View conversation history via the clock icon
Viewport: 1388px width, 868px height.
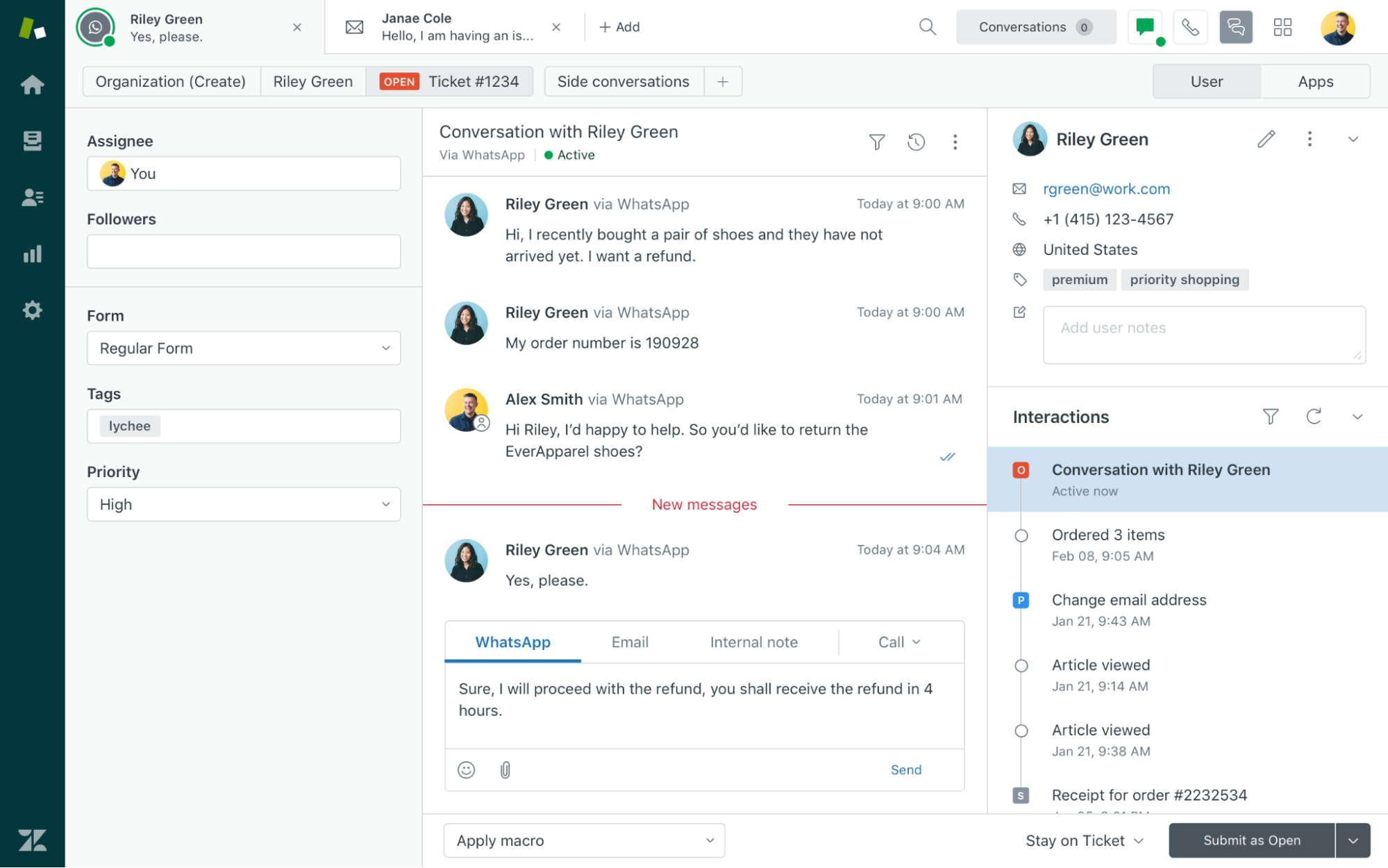916,142
